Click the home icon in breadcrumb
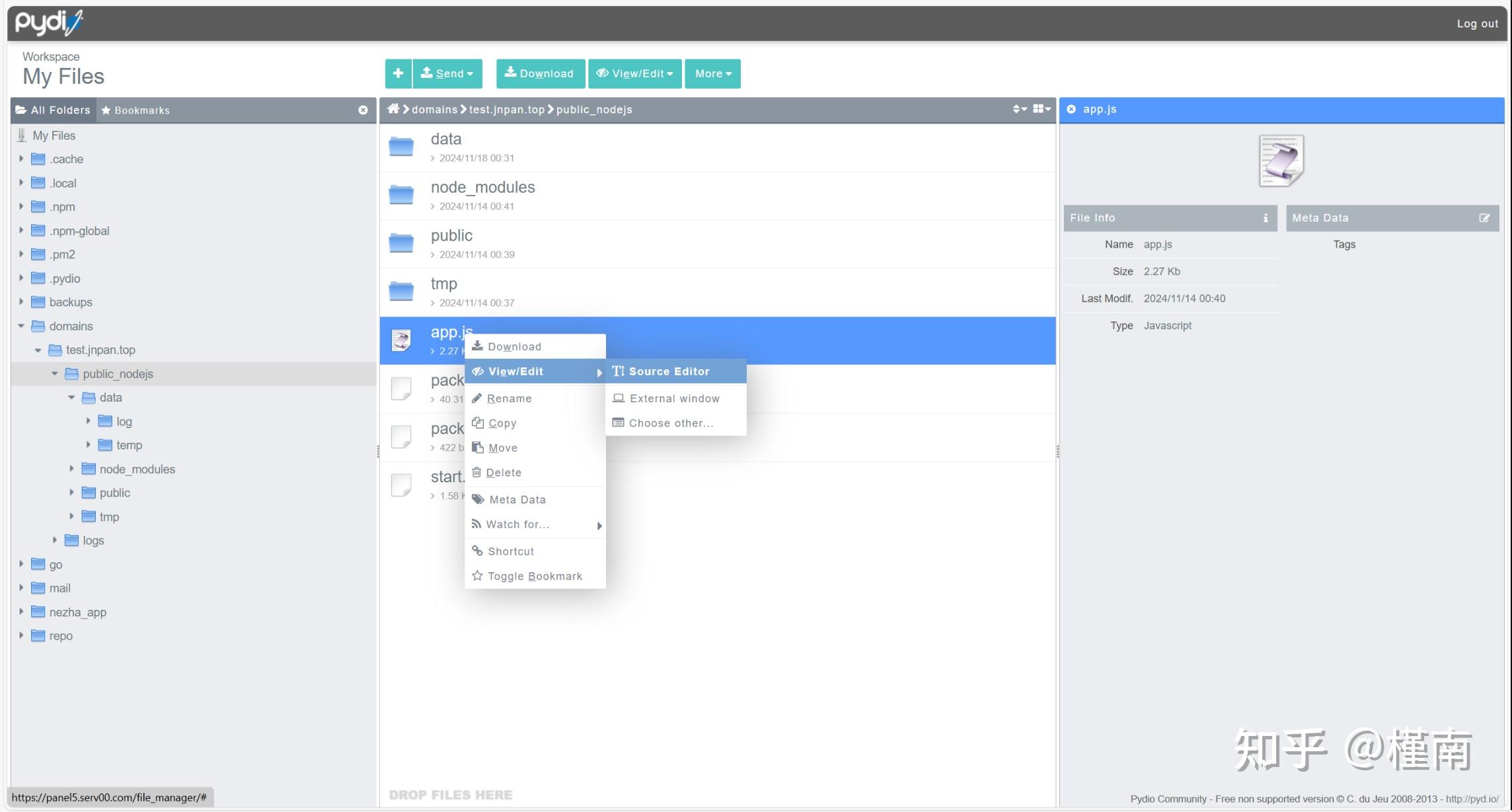This screenshot has width=1512, height=812. pos(393,109)
